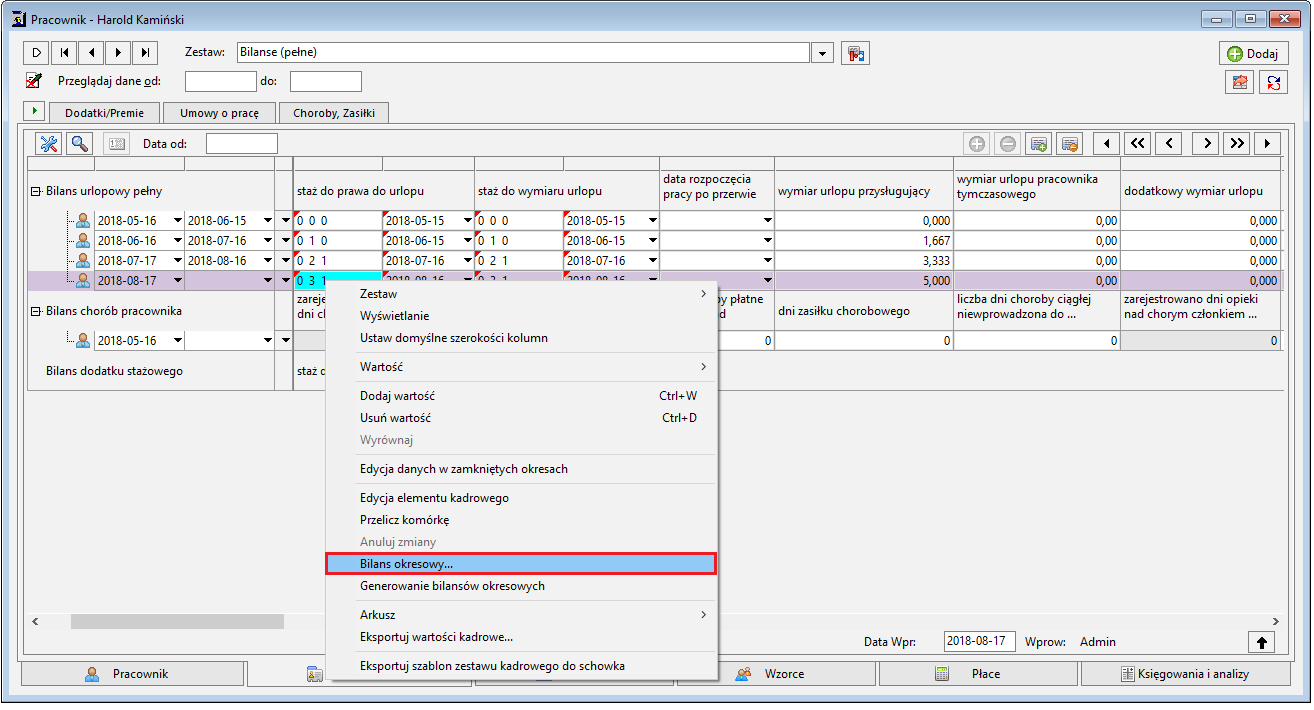Toggle the edit mode icon beside Przeglądaj dane
Viewport: 1314px width, 710px height.
click(x=35, y=81)
